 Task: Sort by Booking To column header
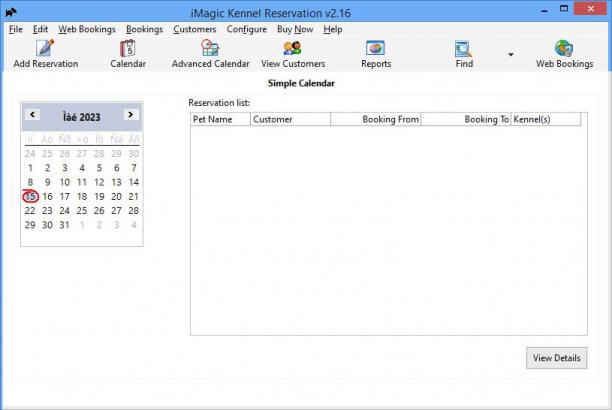(466, 119)
